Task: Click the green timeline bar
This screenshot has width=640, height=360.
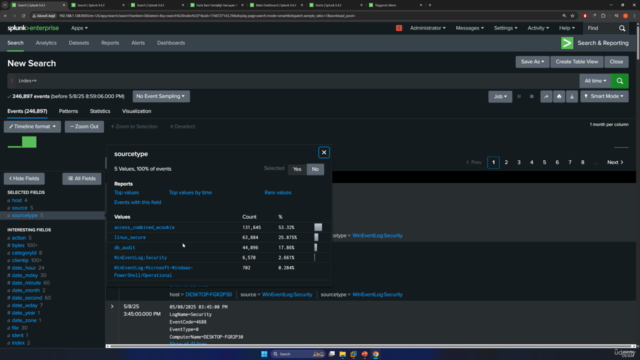Action: pyautogui.click(x=29, y=142)
